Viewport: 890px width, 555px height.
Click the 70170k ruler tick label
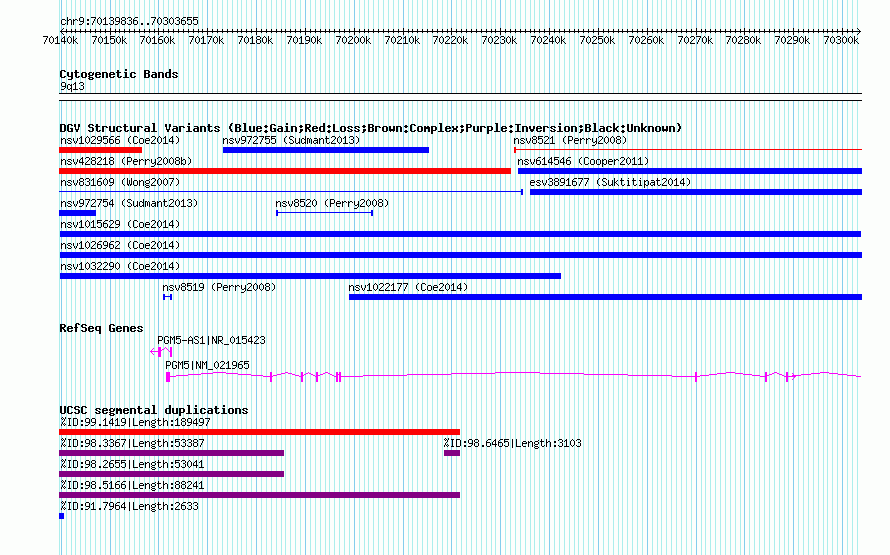207,40
